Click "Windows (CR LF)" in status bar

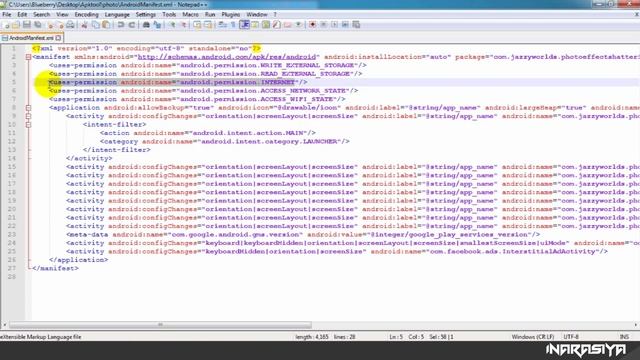(533, 337)
